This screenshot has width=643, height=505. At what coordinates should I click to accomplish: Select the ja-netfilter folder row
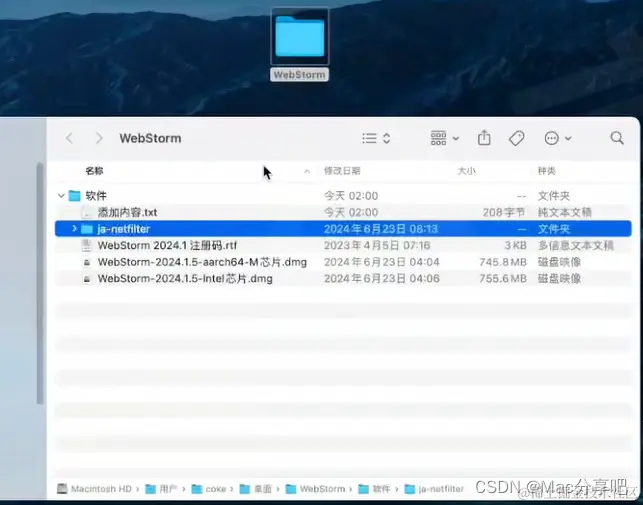[x=343, y=229]
